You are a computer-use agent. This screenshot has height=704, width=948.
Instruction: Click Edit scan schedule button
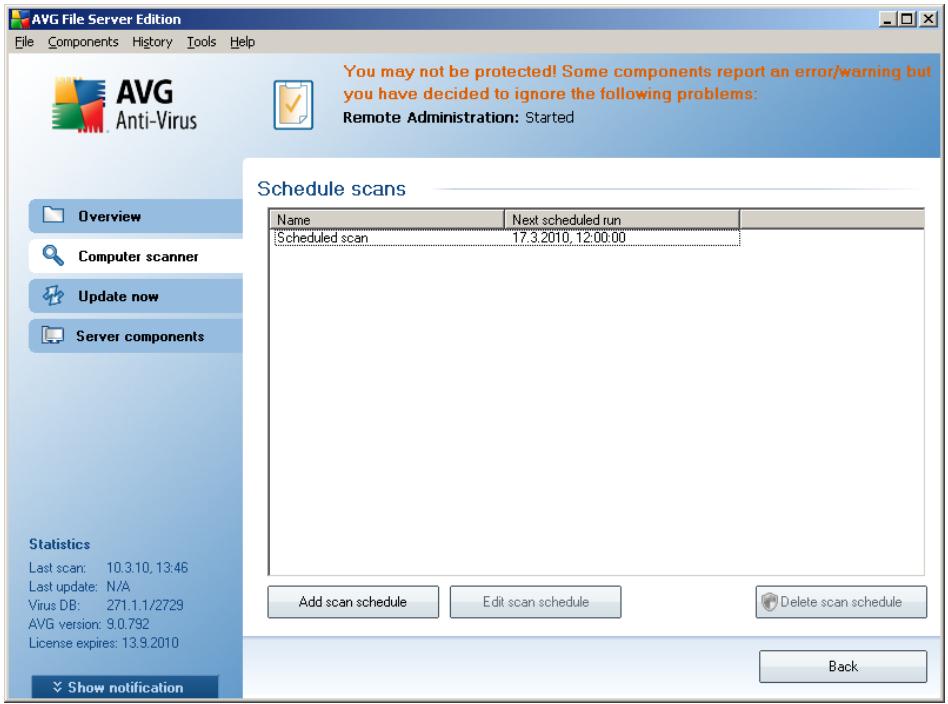pyautogui.click(x=535, y=602)
